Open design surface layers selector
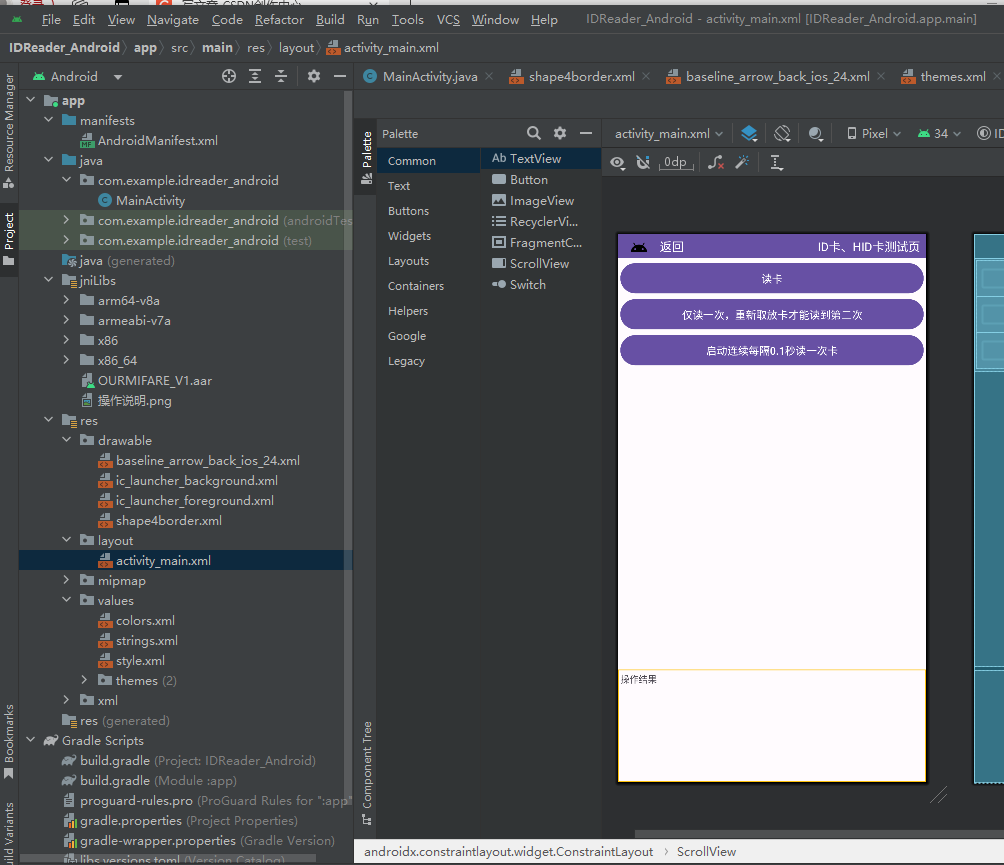This screenshot has height=865, width=1004. click(x=749, y=133)
